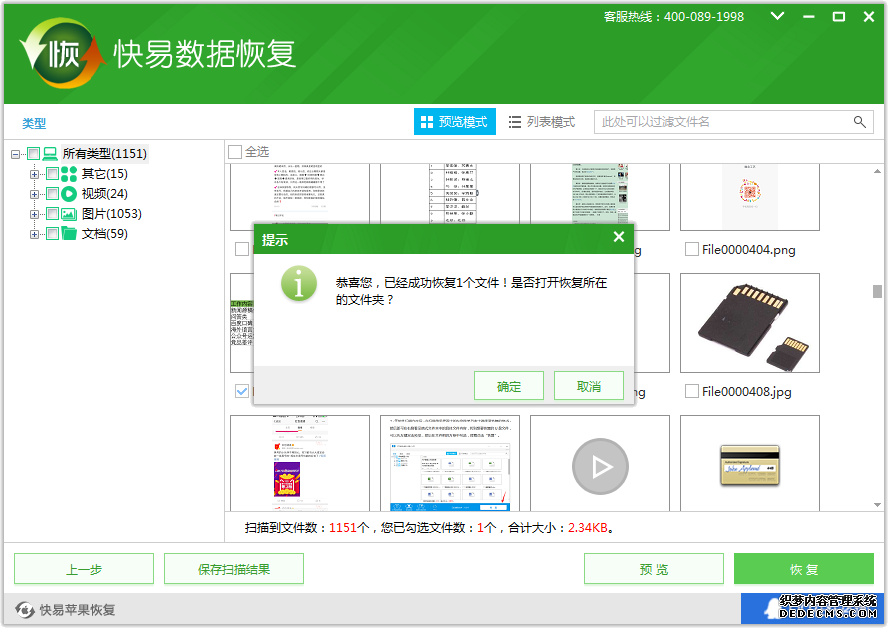The image size is (888, 628).
Task: Click the 预览 button
Action: pos(654,569)
